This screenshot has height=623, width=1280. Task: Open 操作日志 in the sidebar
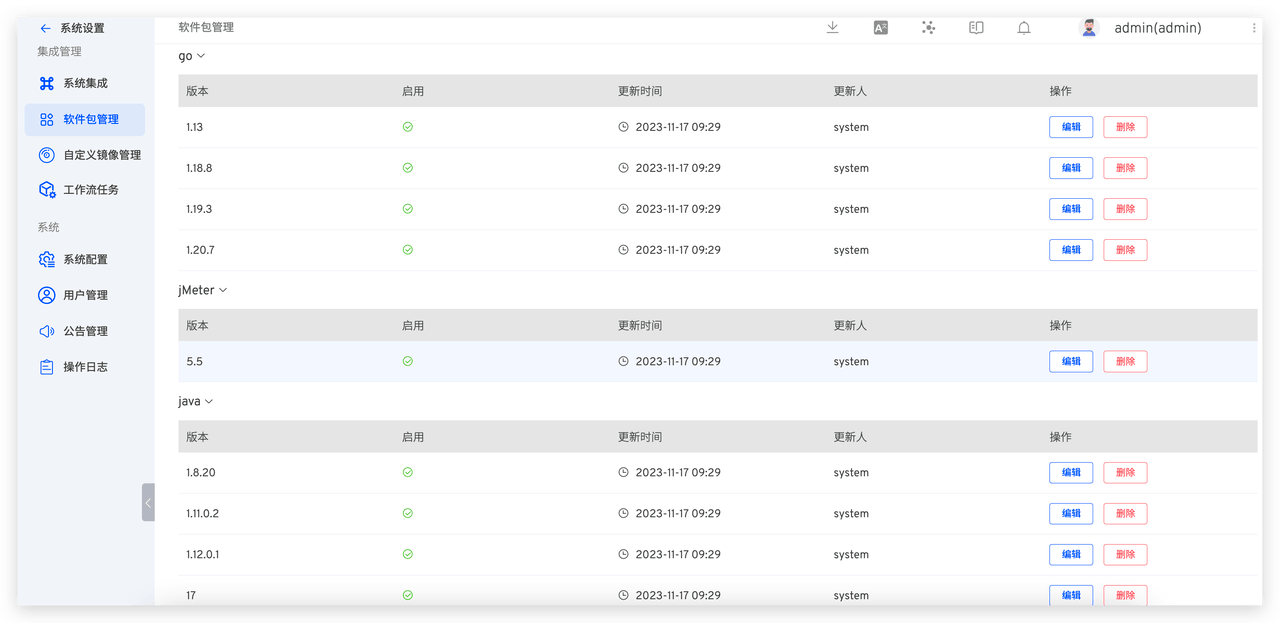point(85,367)
